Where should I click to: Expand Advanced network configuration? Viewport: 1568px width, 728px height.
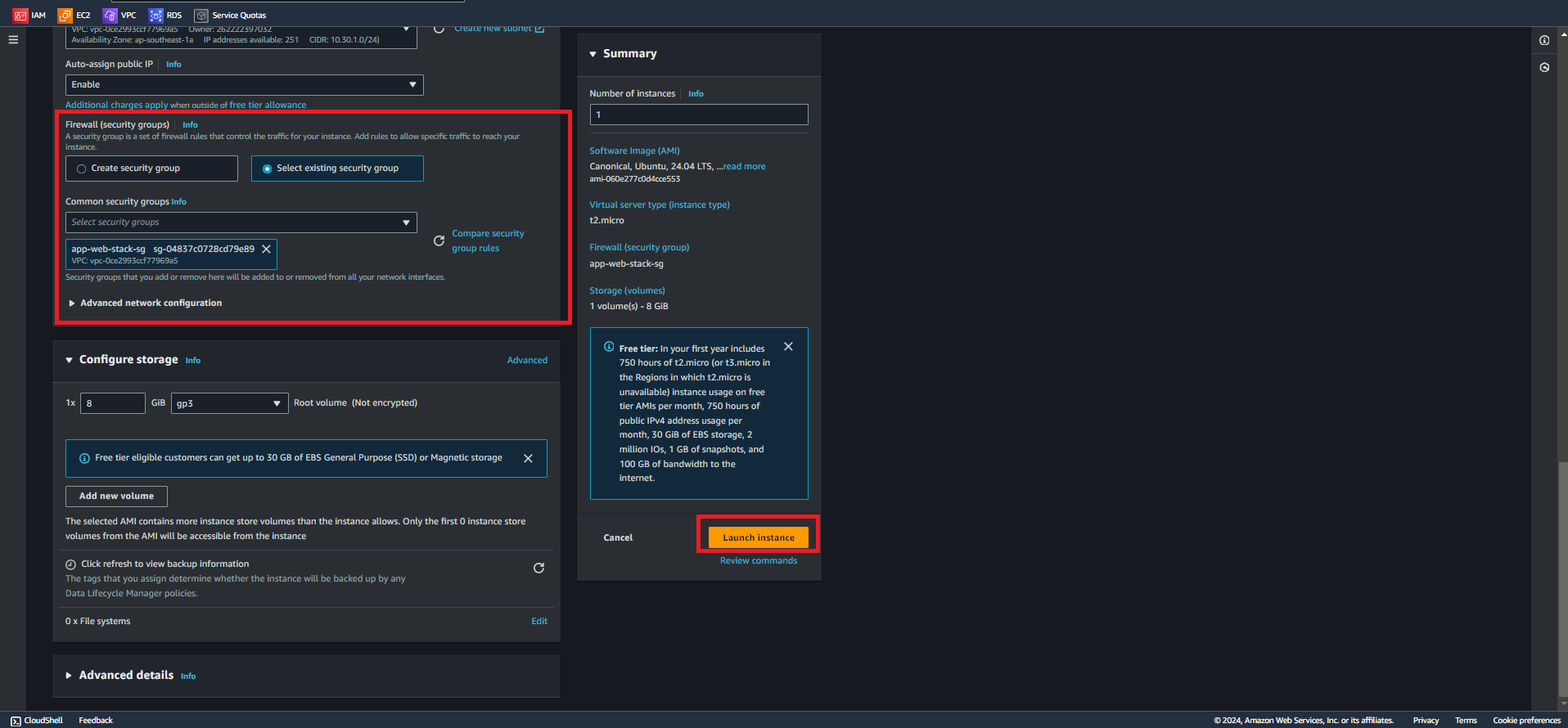coord(144,303)
